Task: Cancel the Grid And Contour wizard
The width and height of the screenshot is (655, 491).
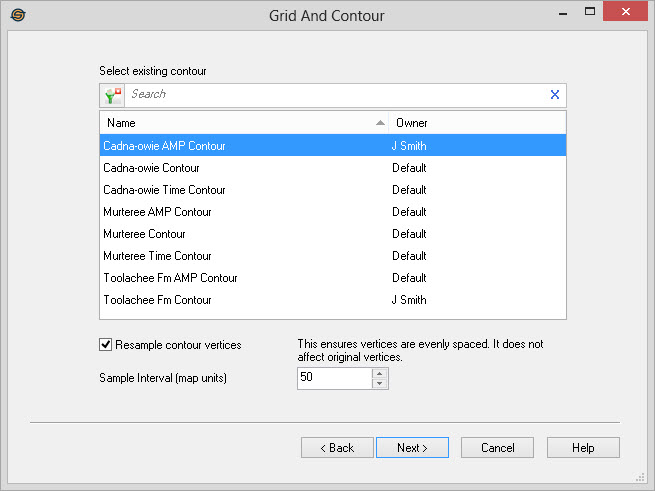Action: [x=497, y=448]
